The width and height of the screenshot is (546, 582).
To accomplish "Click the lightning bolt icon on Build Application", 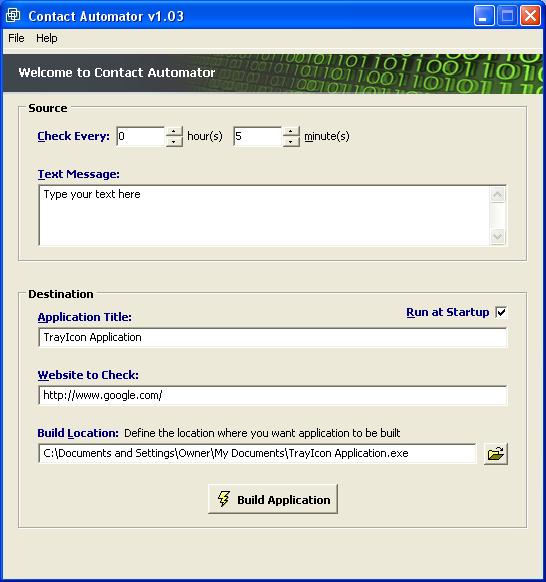I will click(223, 499).
